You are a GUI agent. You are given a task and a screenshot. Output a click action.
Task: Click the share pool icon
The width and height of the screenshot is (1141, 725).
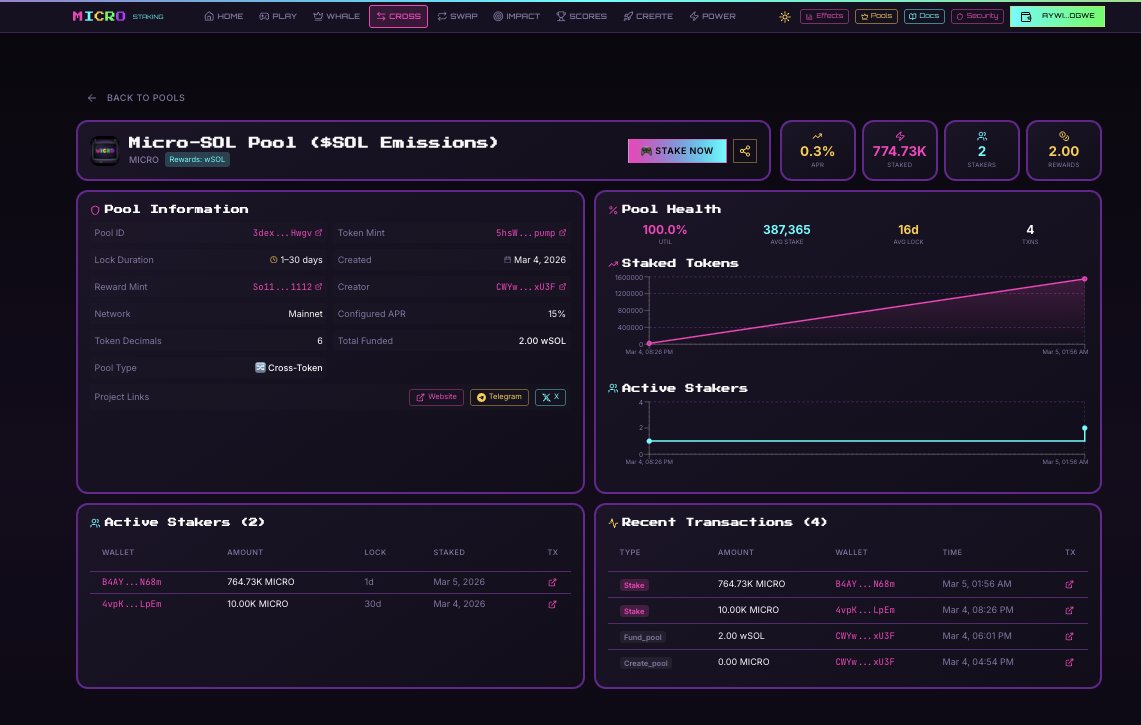click(x=744, y=151)
